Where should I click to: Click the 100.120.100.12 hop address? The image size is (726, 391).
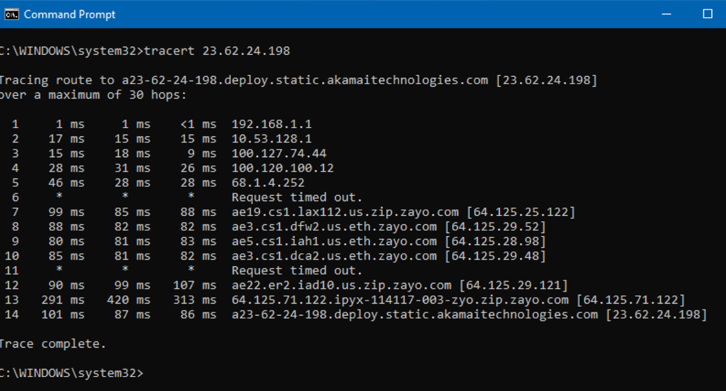(x=282, y=168)
